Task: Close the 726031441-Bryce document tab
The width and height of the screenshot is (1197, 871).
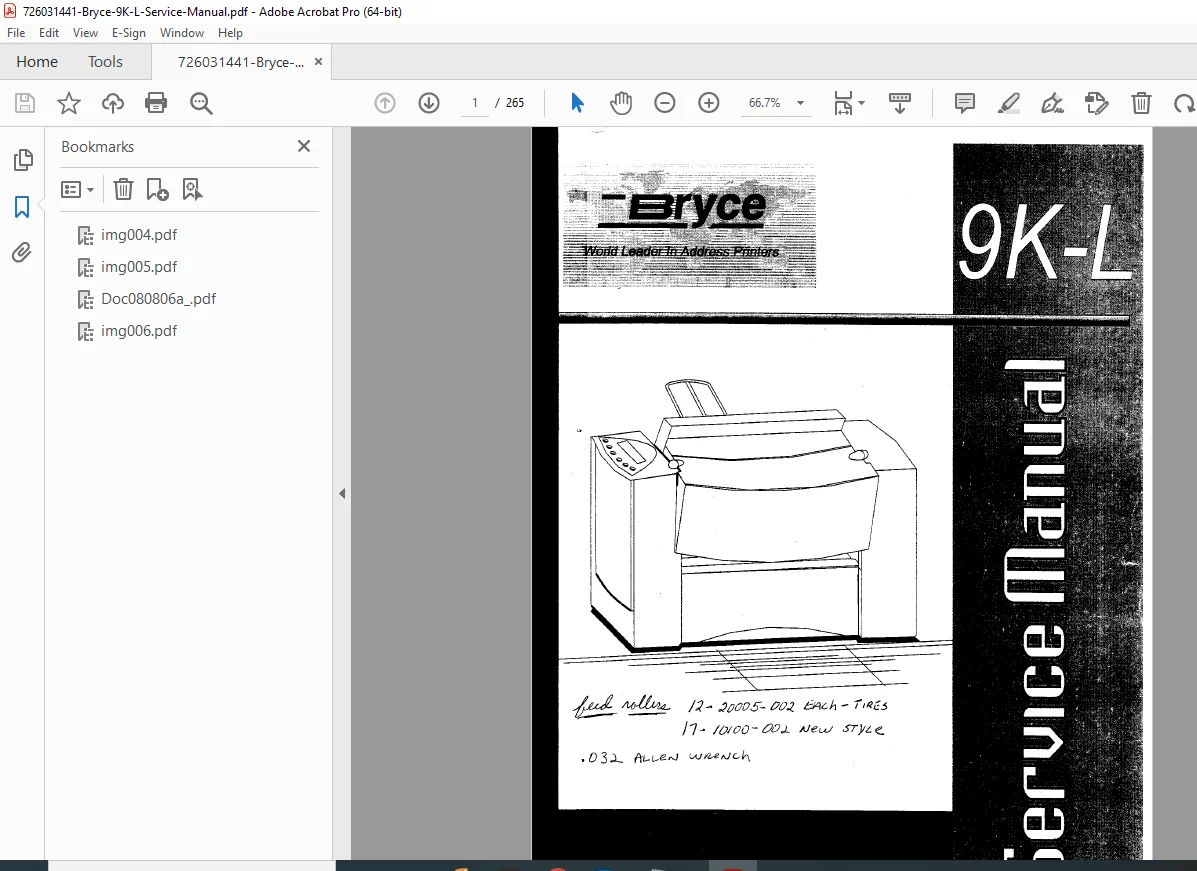Action: click(318, 62)
